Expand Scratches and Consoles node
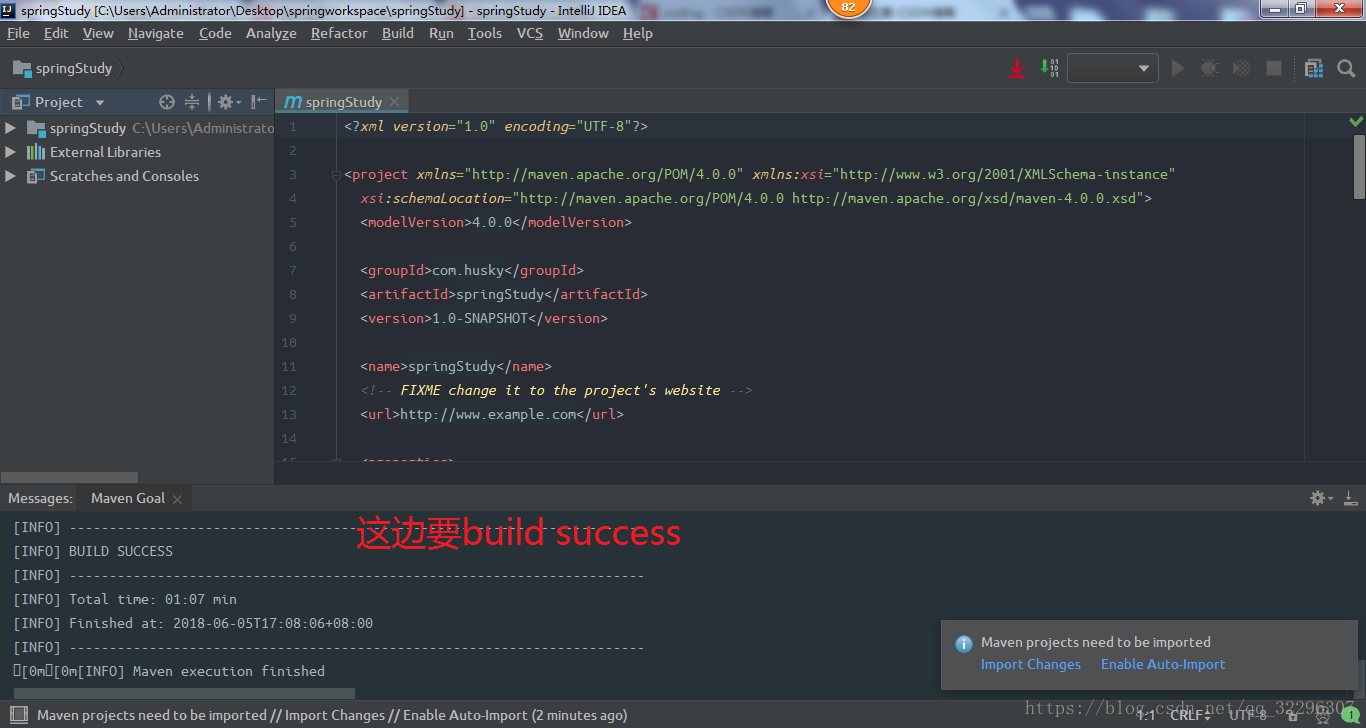The height and width of the screenshot is (728, 1366). (x=10, y=176)
